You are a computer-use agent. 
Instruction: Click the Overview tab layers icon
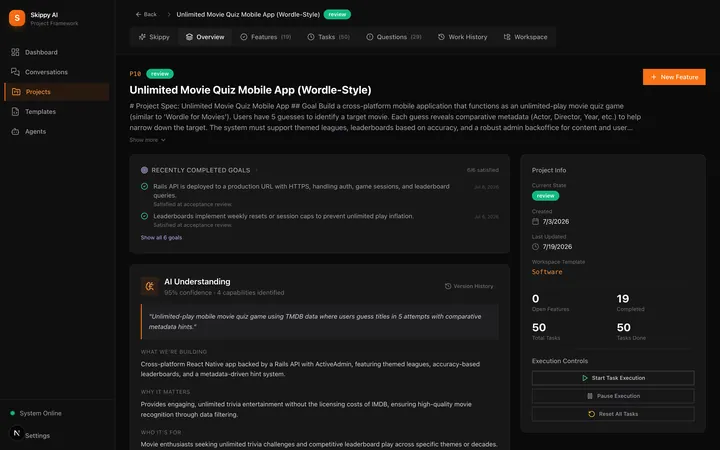click(189, 37)
